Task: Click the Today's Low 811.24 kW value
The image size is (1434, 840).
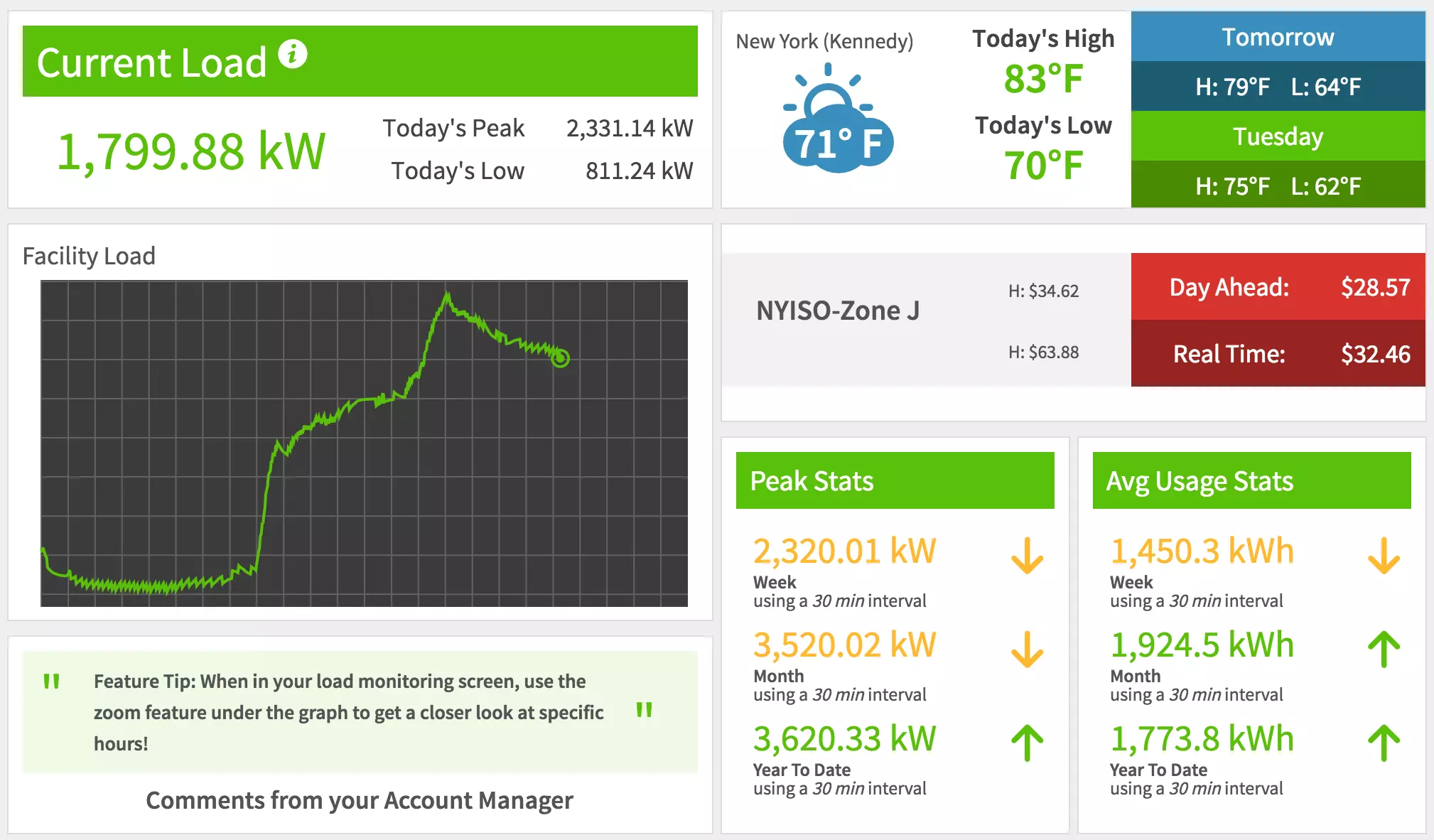Action: coord(639,171)
